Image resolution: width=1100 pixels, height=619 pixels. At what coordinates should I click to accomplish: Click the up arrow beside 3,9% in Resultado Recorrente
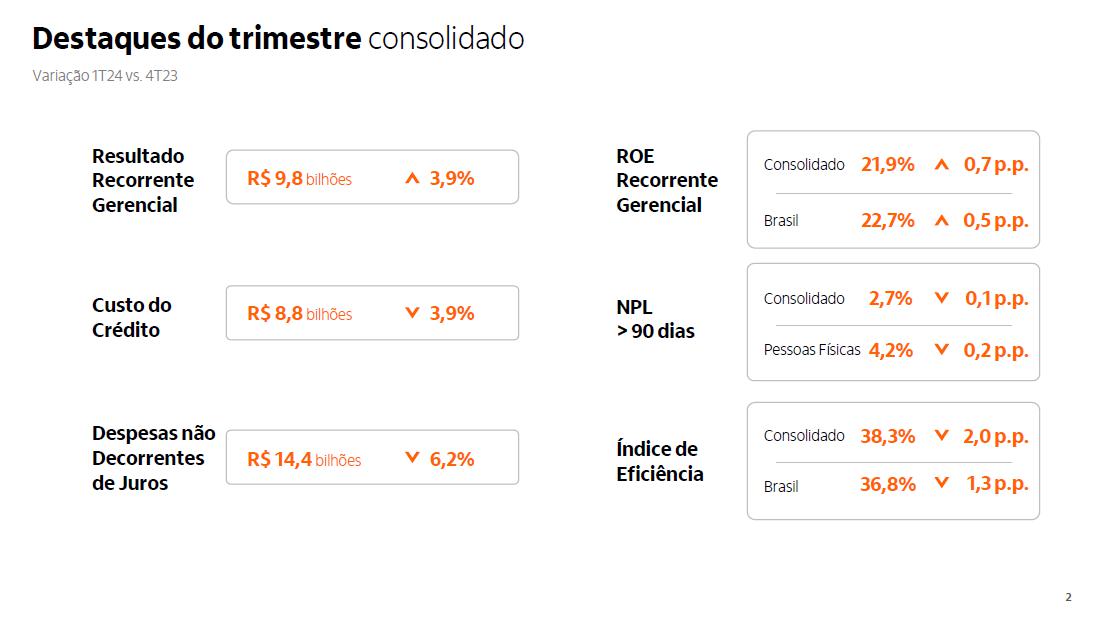coord(411,179)
